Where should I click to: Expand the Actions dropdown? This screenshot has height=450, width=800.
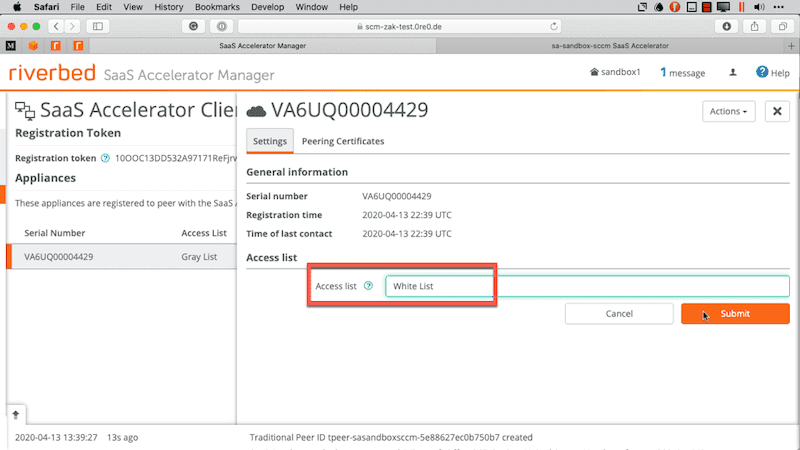pyautogui.click(x=729, y=111)
